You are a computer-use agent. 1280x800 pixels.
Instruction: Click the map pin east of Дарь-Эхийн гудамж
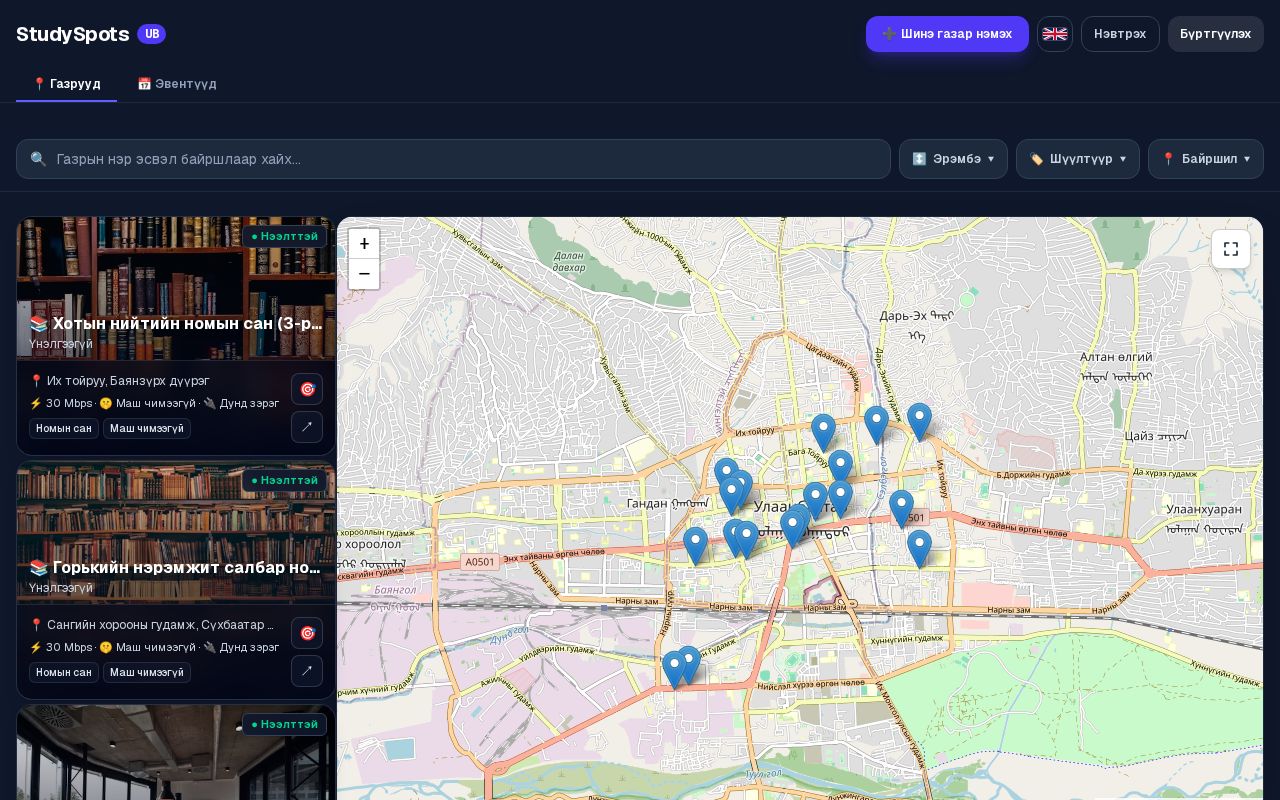[919, 422]
